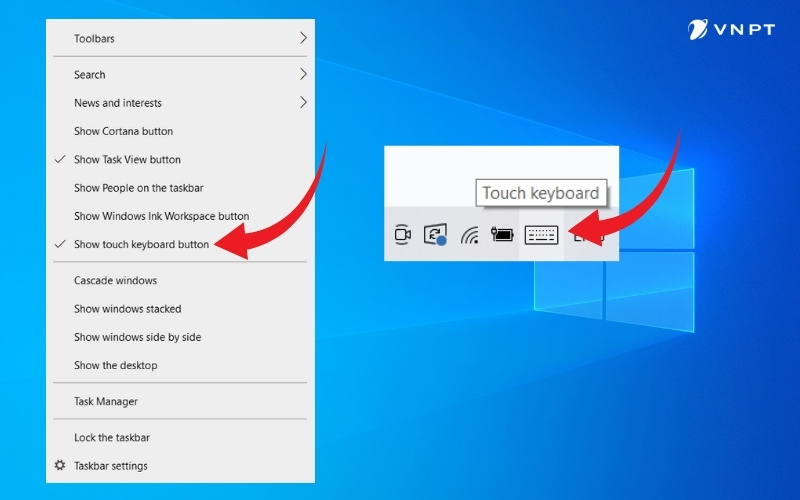Choose Show windows side by side
The image size is (800, 500).
137,337
